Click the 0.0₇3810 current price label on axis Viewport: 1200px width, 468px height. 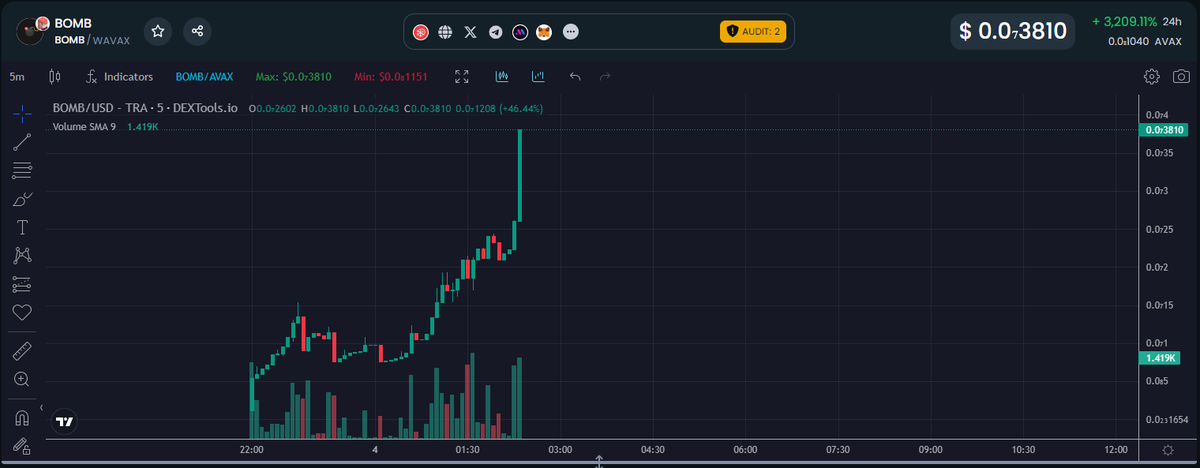point(1165,130)
